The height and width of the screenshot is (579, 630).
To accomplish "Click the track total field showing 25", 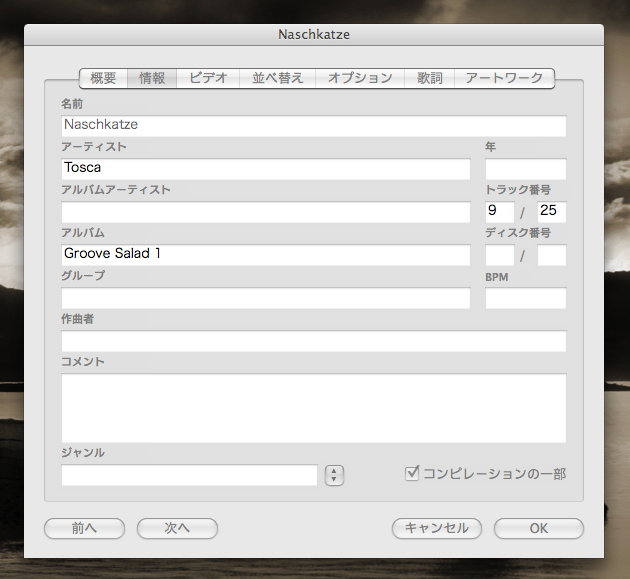I will click(x=552, y=212).
